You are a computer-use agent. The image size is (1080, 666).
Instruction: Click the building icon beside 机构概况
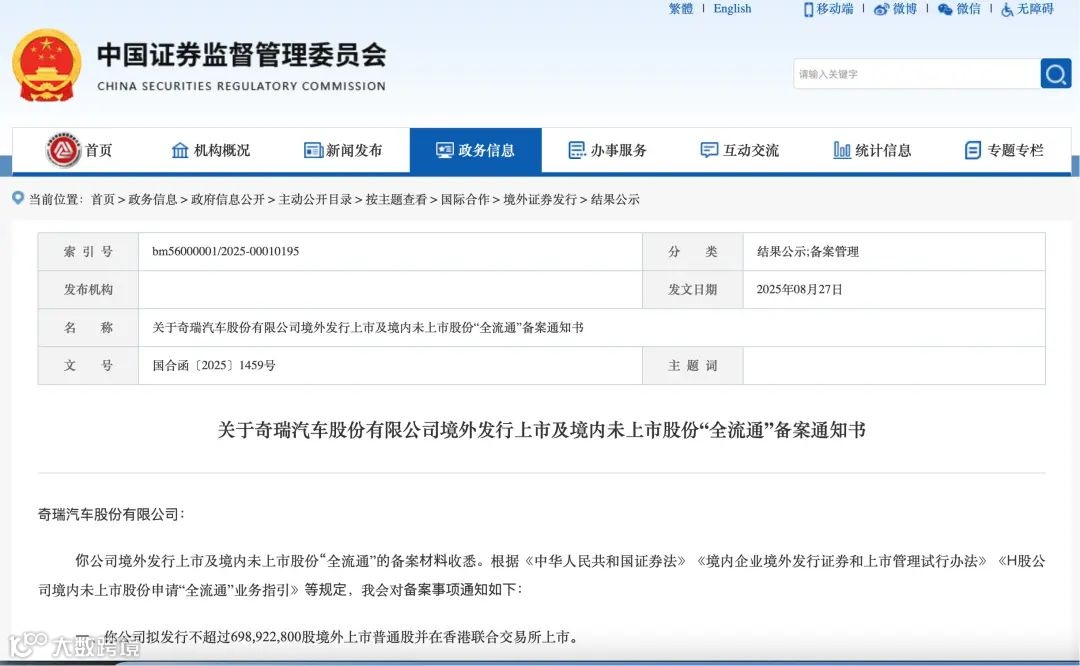pos(180,150)
